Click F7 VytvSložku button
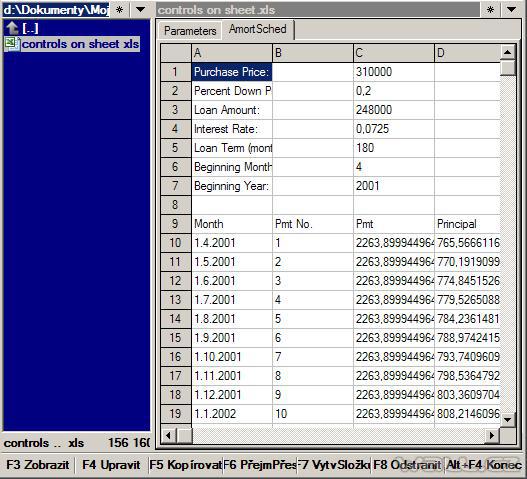The height and width of the screenshot is (479, 527). (334, 465)
